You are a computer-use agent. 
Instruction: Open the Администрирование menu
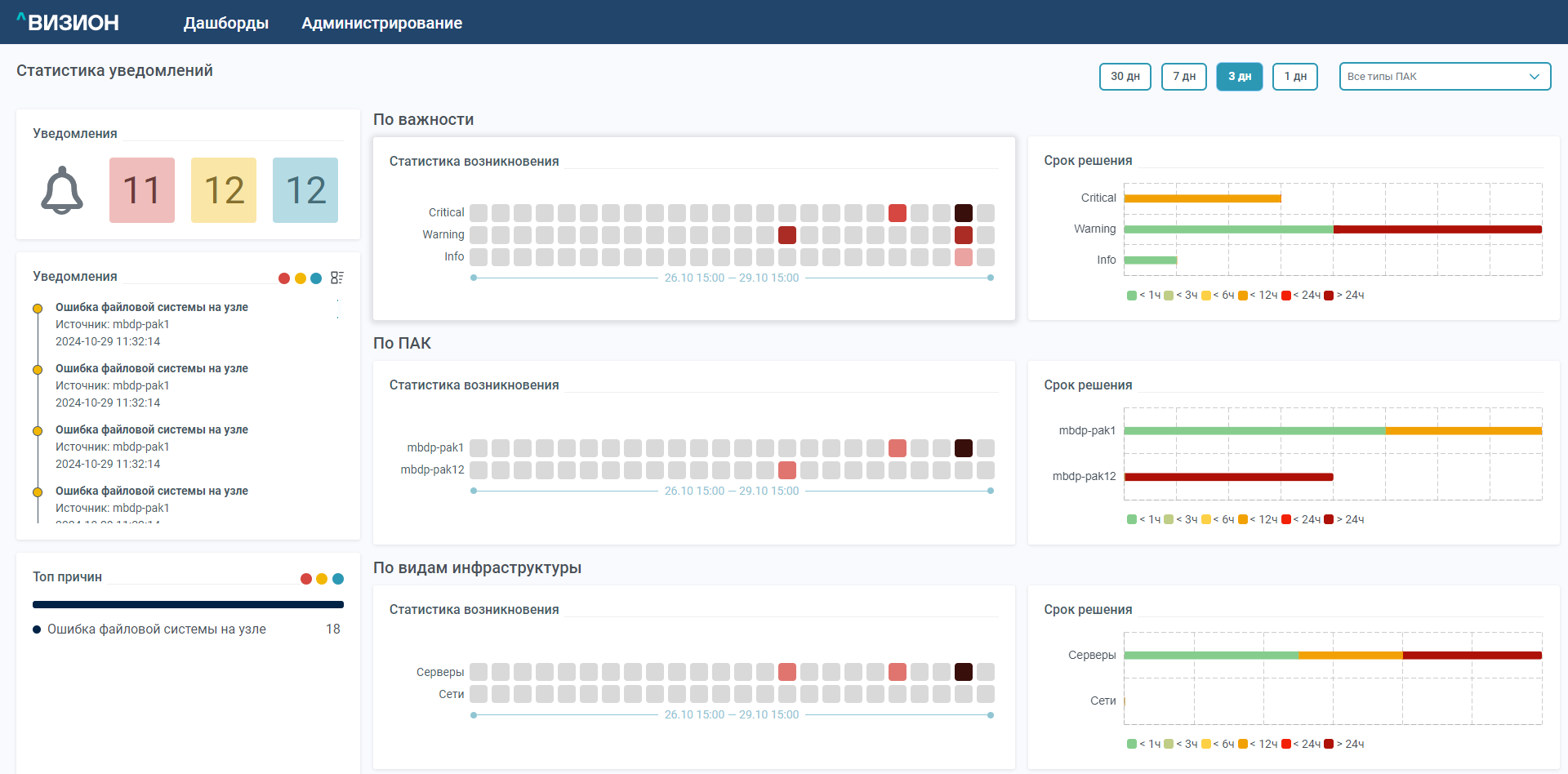[381, 23]
